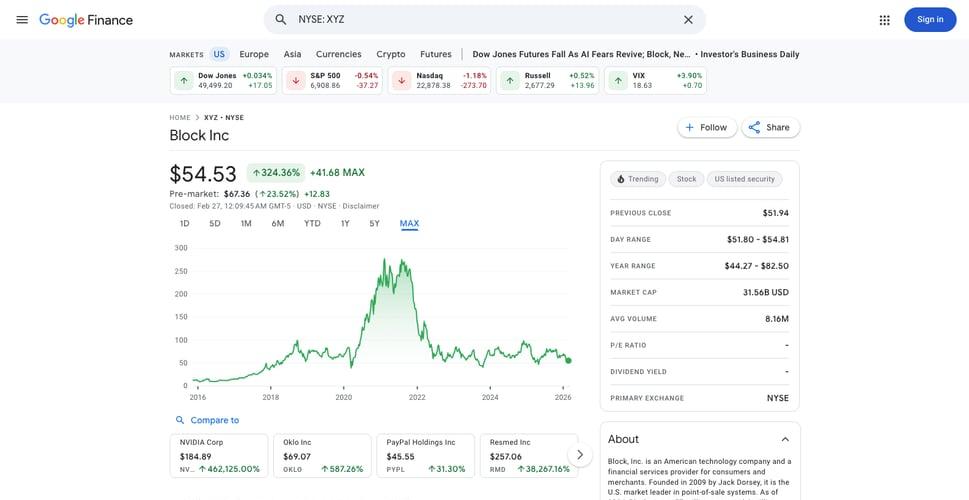Add PayPal Holdings Inc to comparison
Image resolution: width=969 pixels, height=500 pixels.
(x=425, y=456)
